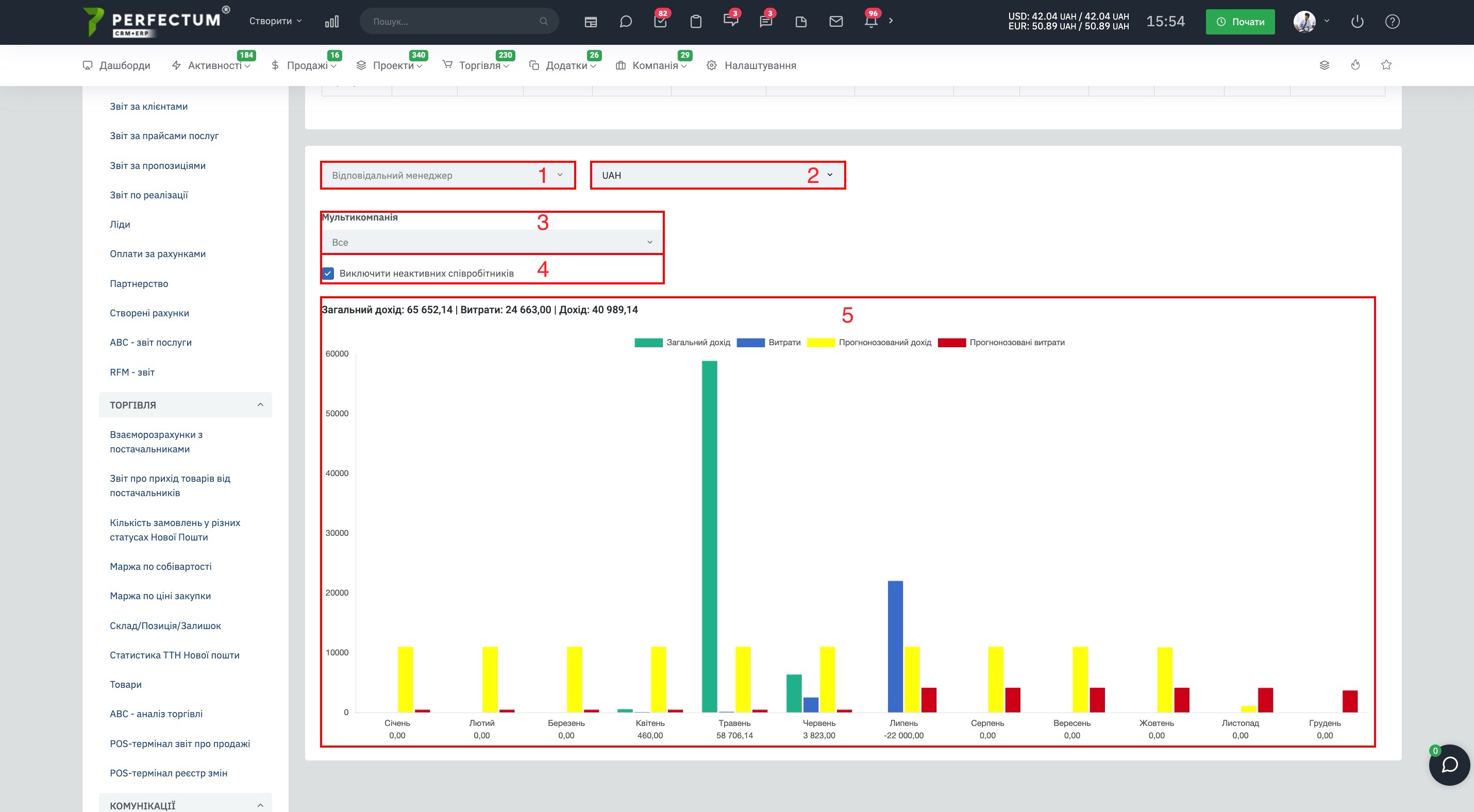Open tasks icon with 82 badge
This screenshot has width=1474, height=812.
point(660,21)
